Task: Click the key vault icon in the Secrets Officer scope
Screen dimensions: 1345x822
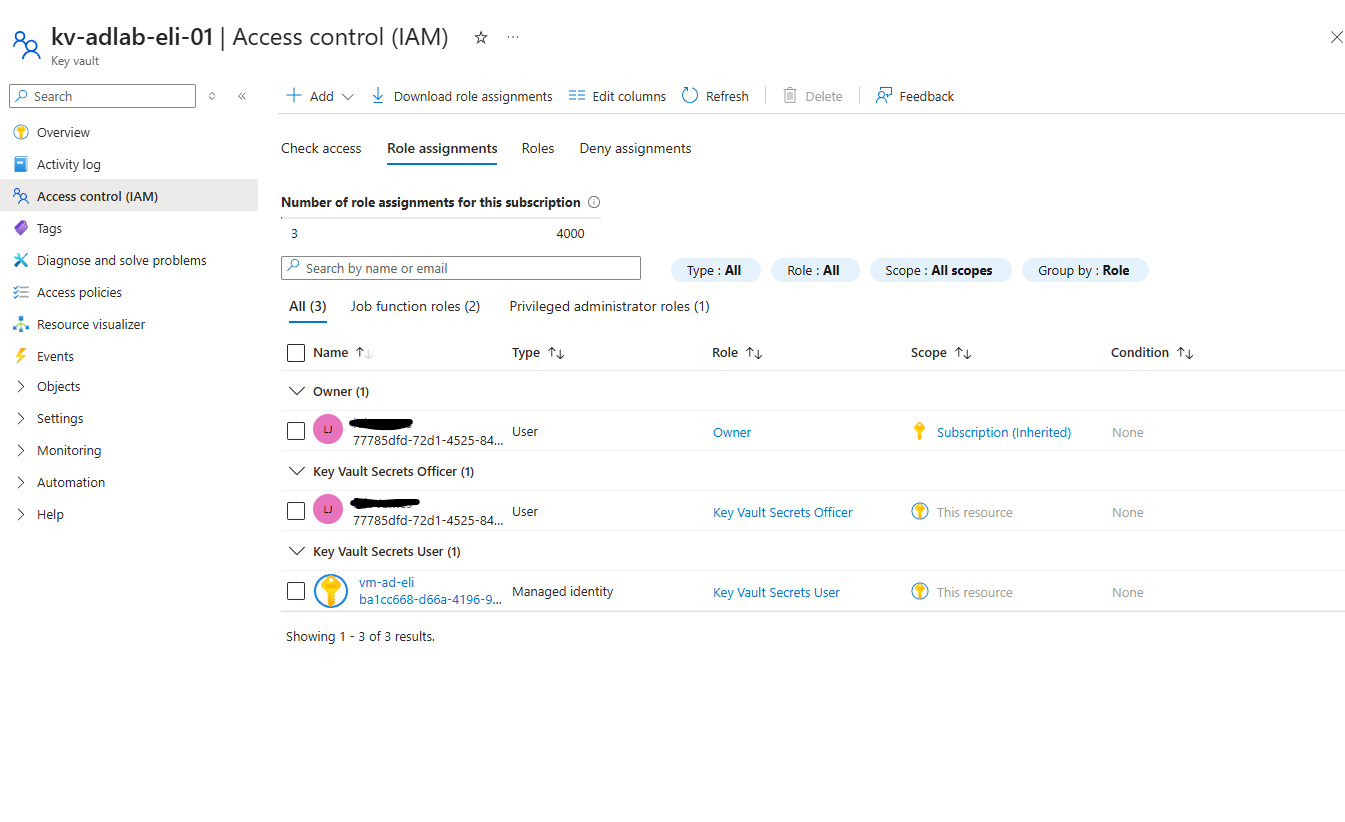Action: point(920,511)
